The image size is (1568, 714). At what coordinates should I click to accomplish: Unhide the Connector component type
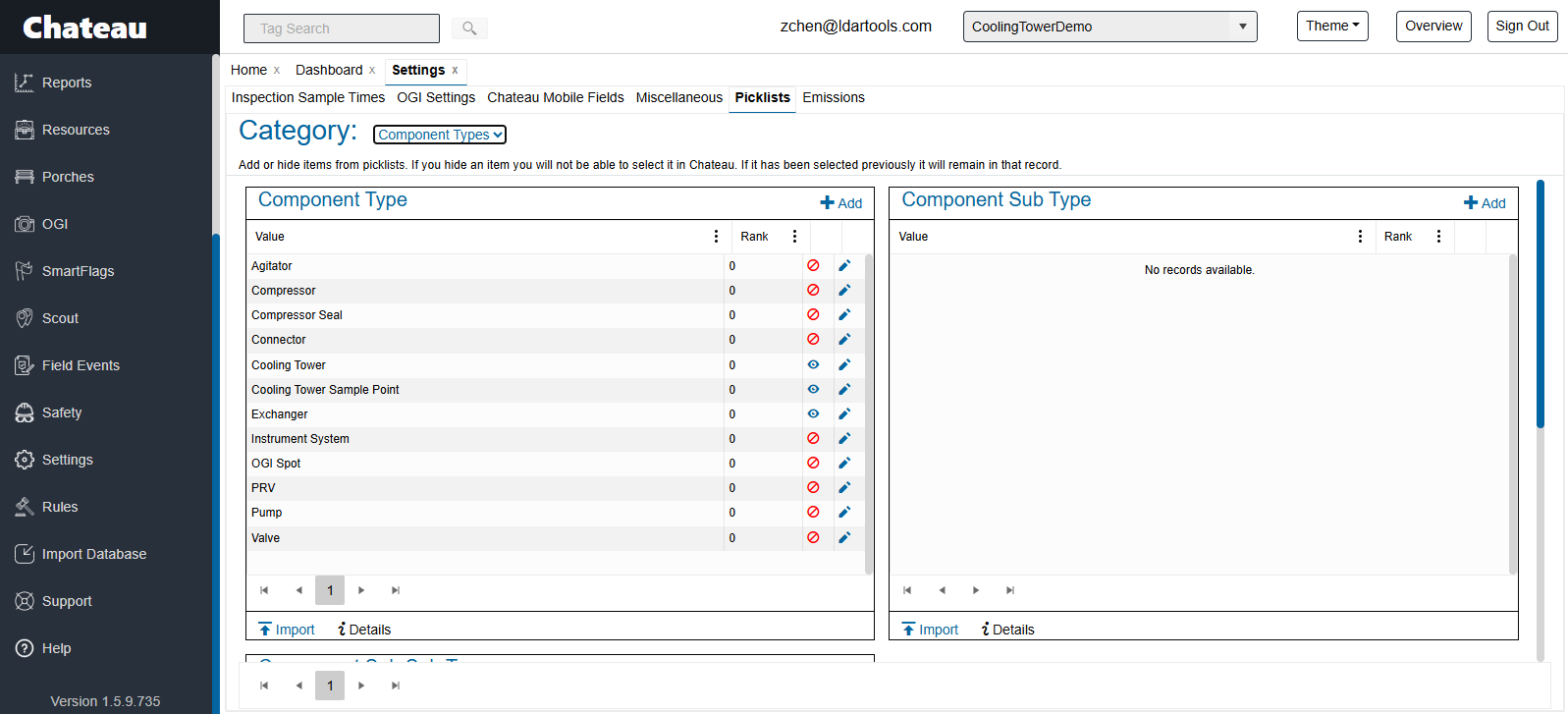pyautogui.click(x=813, y=339)
